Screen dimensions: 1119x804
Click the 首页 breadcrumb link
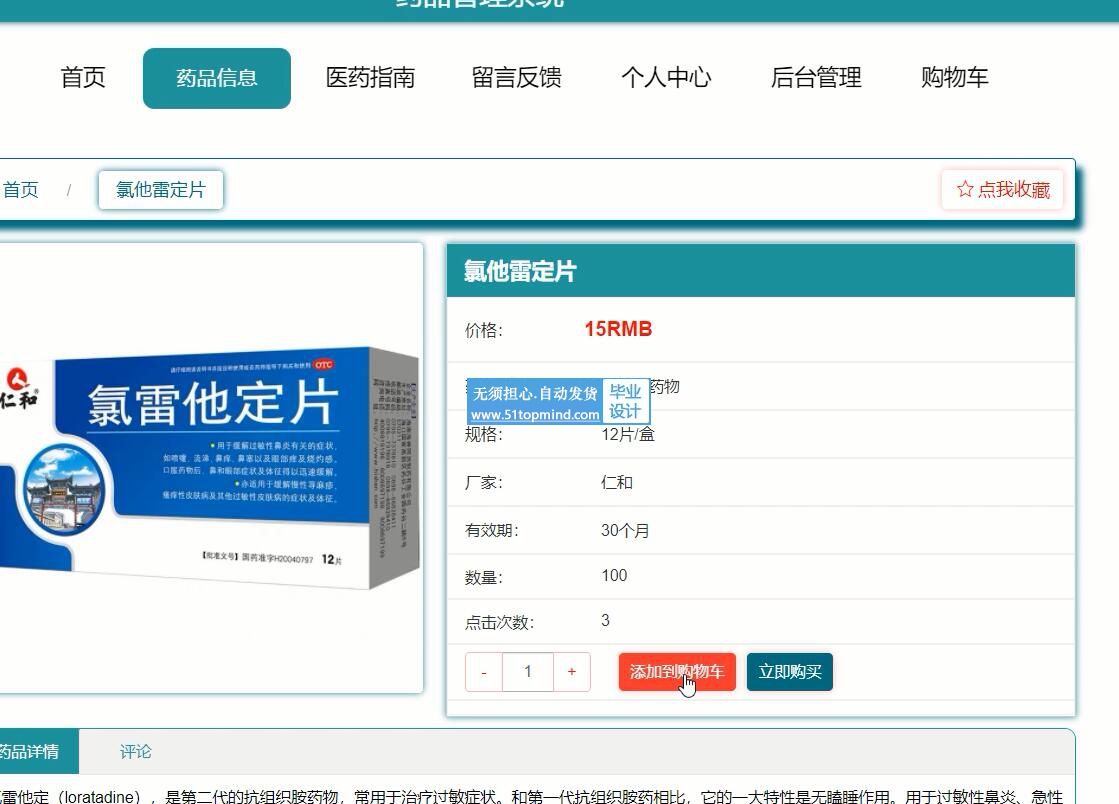(20, 190)
